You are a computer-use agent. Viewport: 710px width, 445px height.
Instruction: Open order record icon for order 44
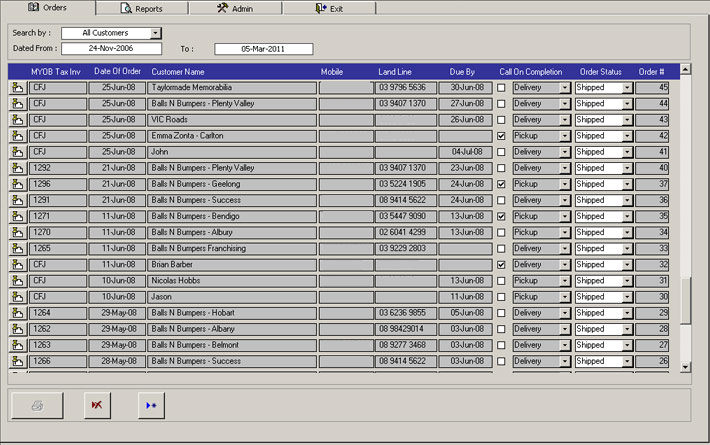tap(18, 104)
